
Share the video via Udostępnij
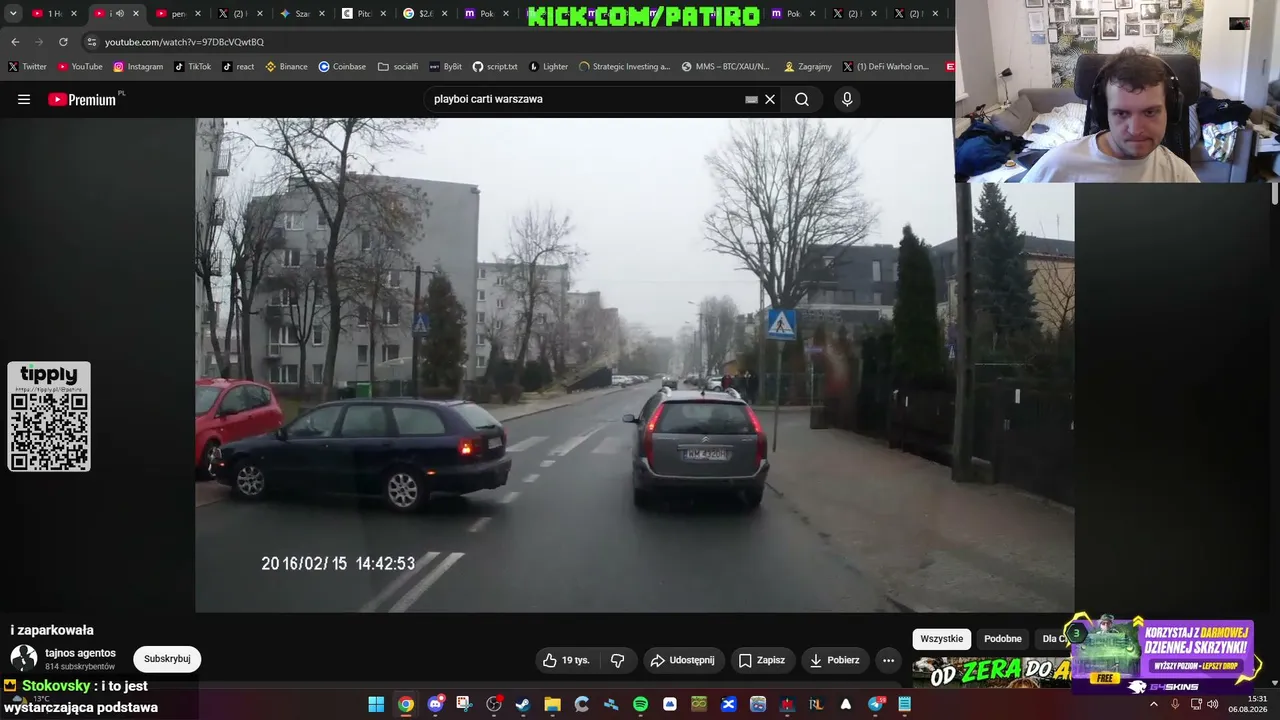click(683, 660)
